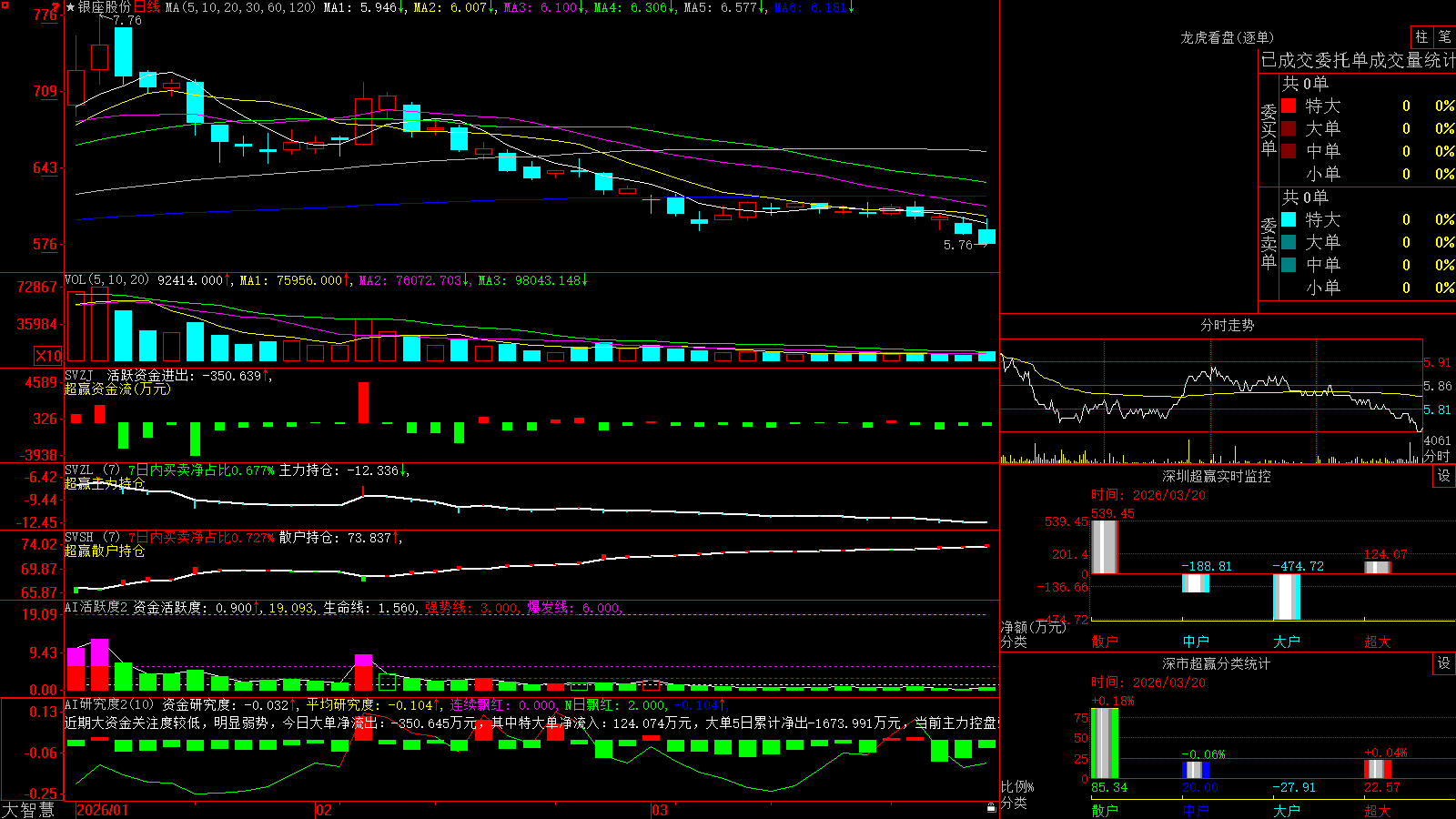Select the AI研究度2(10) indicator label

pyautogui.click(x=109, y=704)
